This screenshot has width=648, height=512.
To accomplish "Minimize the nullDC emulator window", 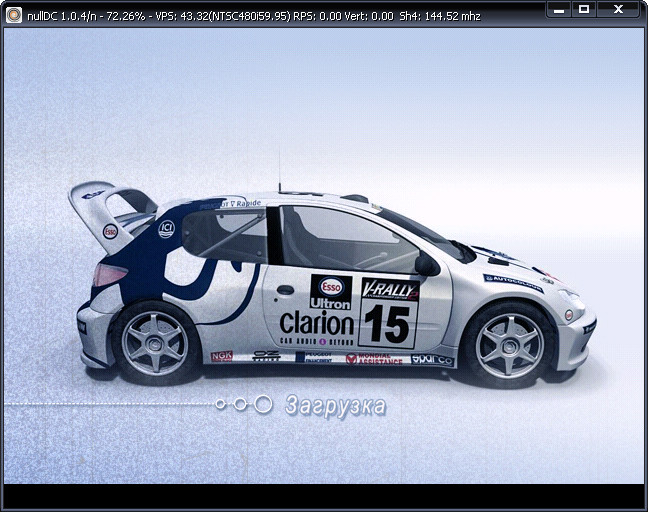I will pyautogui.click(x=559, y=10).
